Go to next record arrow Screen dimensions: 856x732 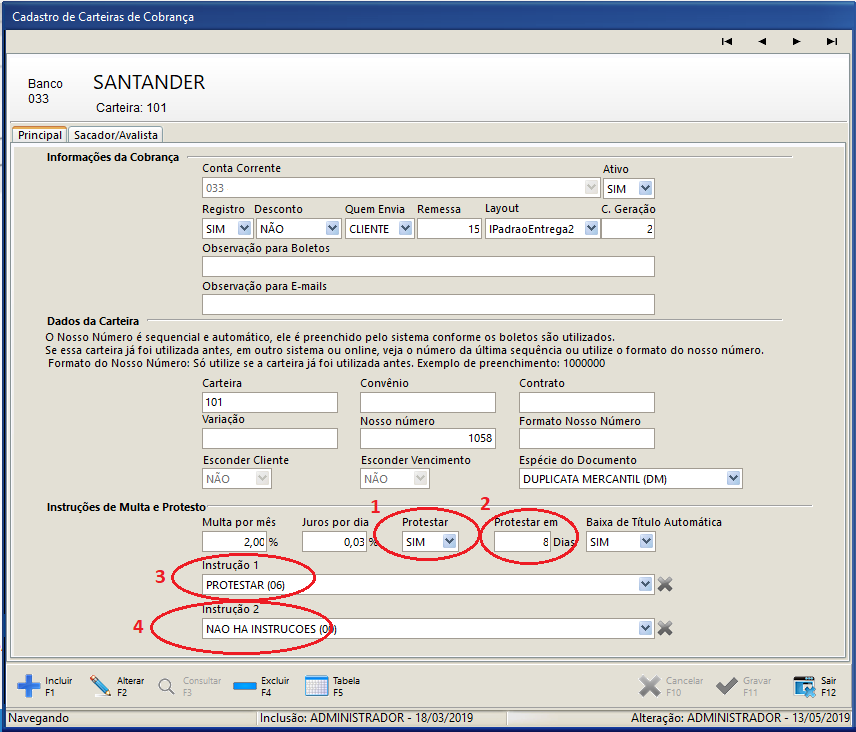pos(796,41)
